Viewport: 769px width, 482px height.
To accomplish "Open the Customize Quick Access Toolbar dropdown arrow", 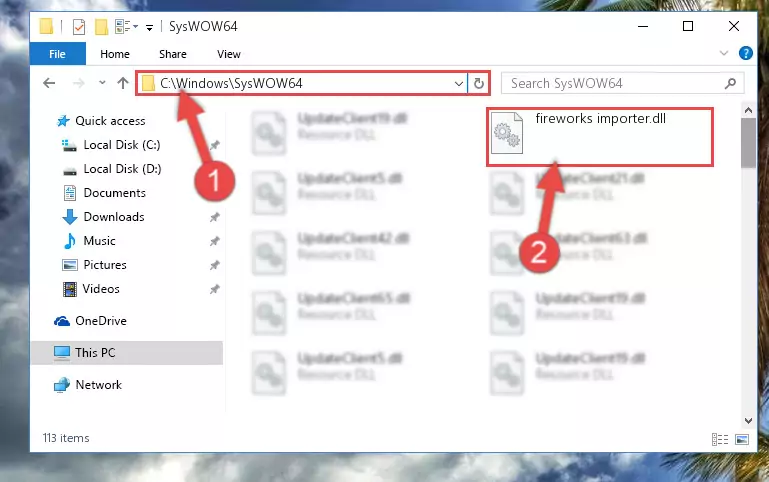I will pos(149,27).
